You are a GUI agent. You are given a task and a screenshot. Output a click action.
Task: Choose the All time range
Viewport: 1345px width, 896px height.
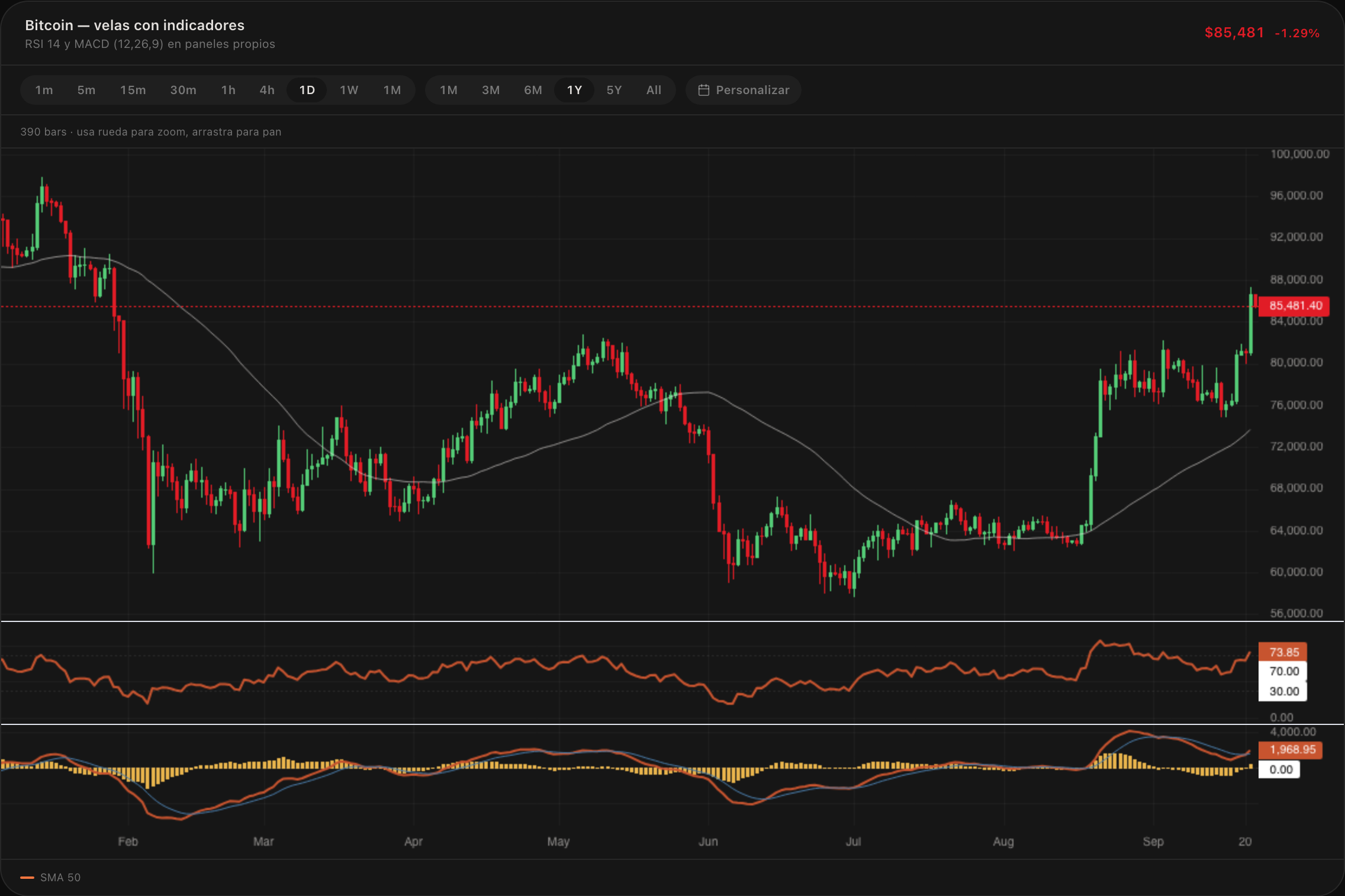click(654, 90)
